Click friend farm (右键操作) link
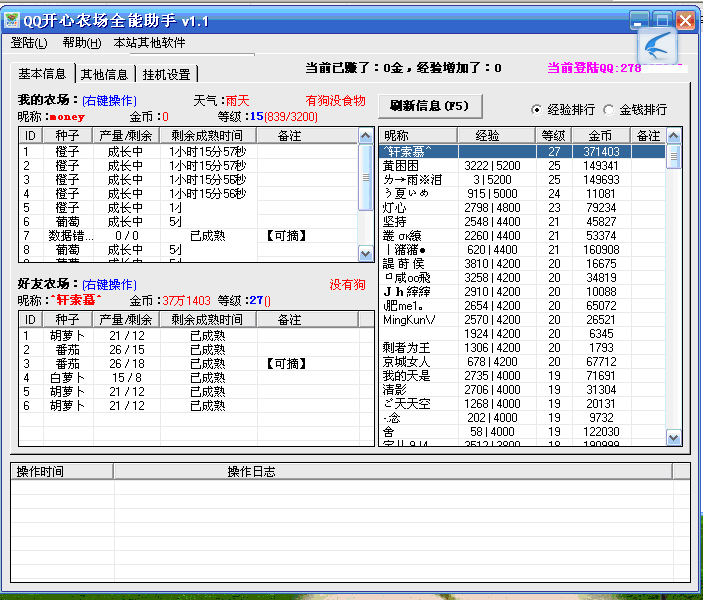This screenshot has height=600, width=703. pyautogui.click(x=109, y=285)
